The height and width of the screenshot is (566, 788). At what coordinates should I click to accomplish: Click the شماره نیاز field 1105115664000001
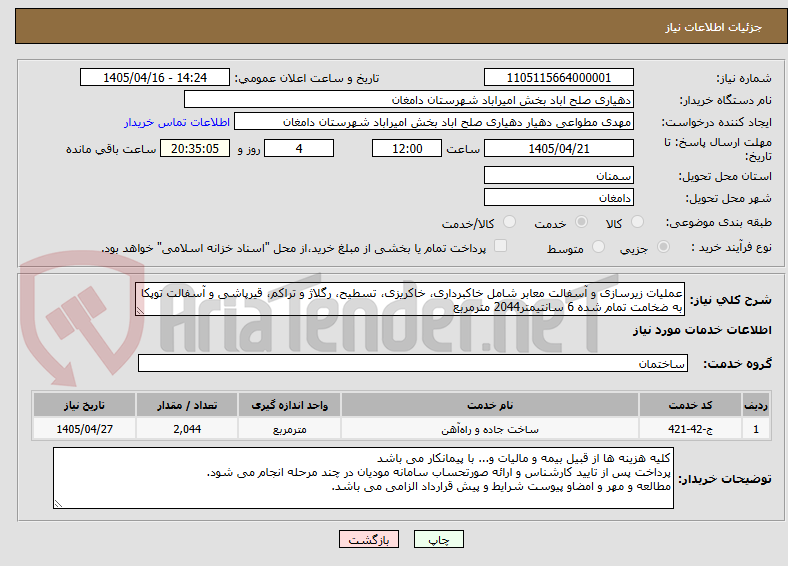pos(558,78)
